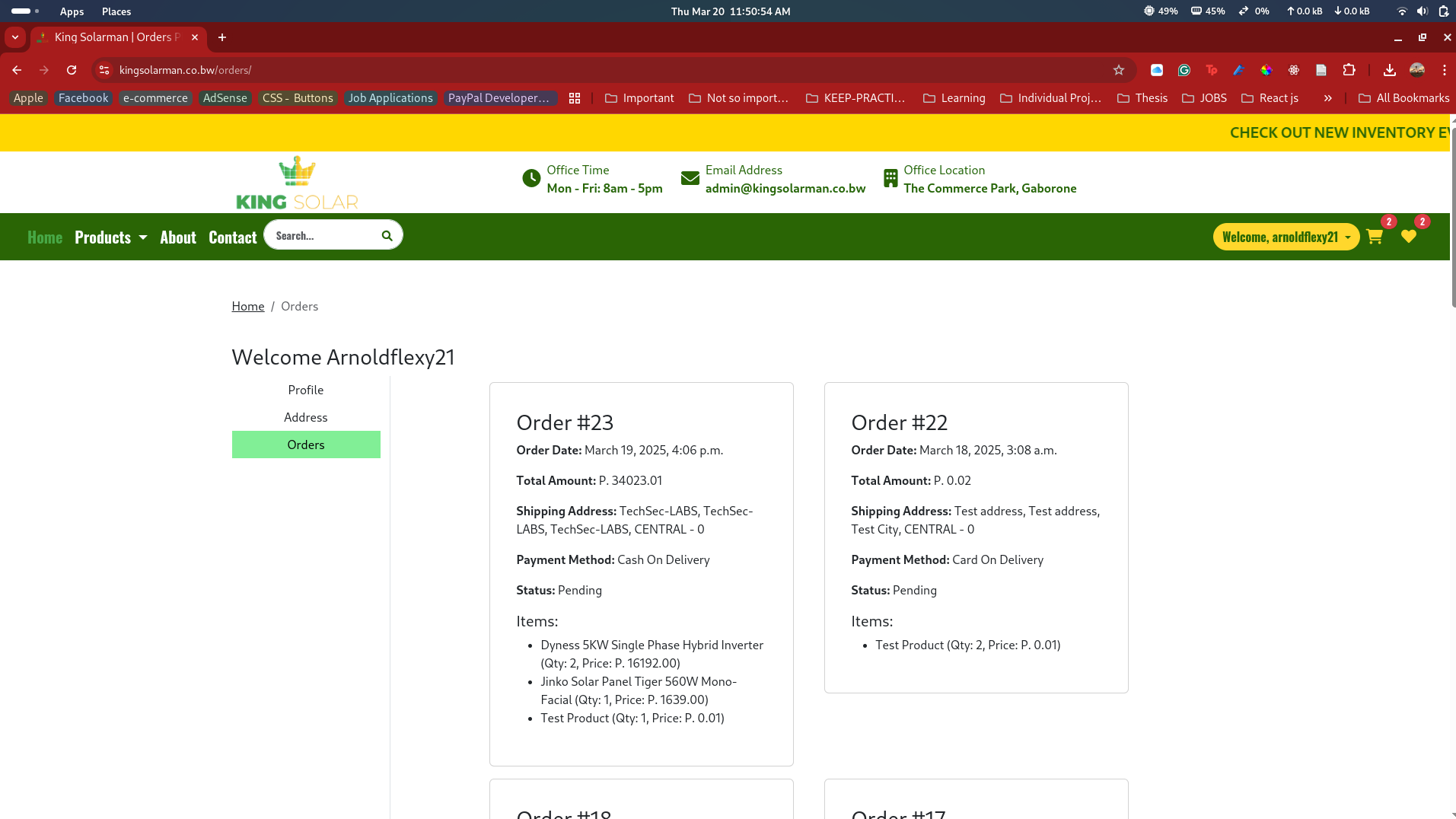The width and height of the screenshot is (1456, 819).
Task: Click into the Search input field
Action: (323, 236)
